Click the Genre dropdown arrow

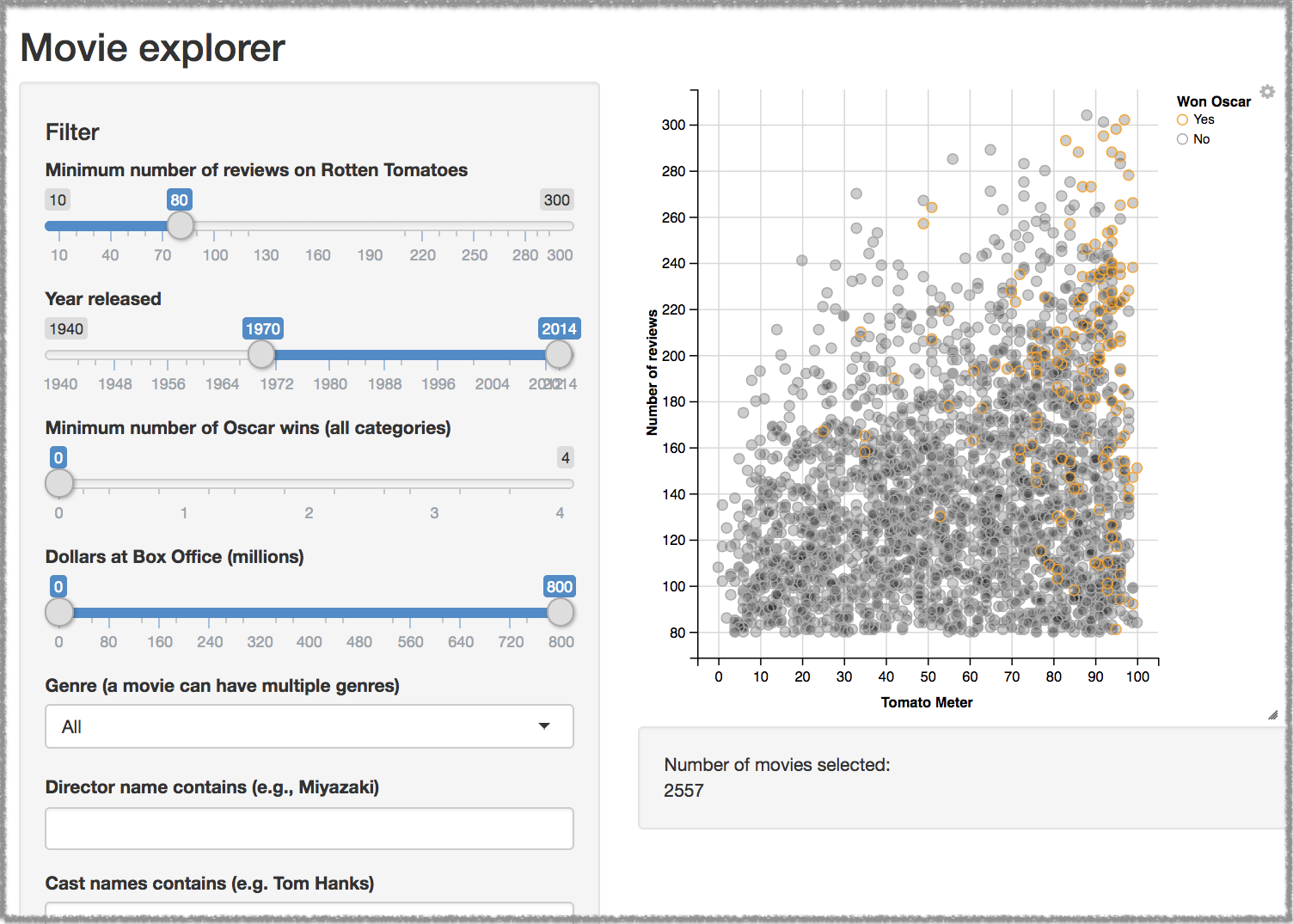click(544, 726)
